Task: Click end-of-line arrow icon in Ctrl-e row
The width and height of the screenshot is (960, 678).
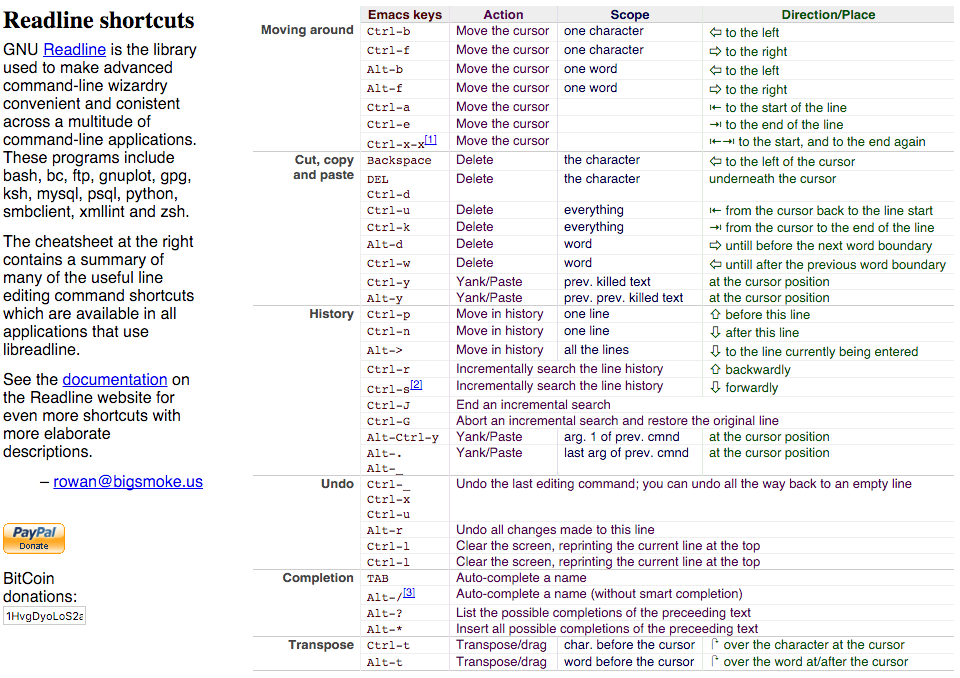Action: pos(715,125)
